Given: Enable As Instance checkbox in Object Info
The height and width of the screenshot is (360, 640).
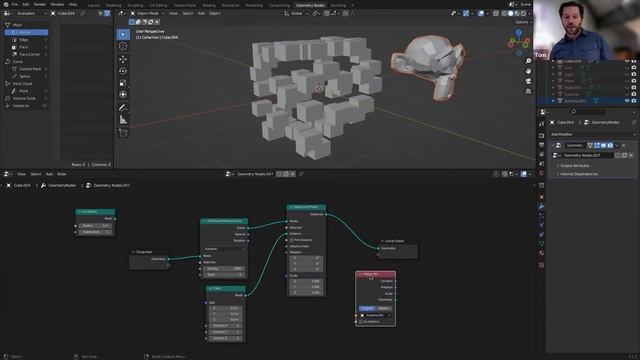Looking at the screenshot, I should [x=361, y=322].
